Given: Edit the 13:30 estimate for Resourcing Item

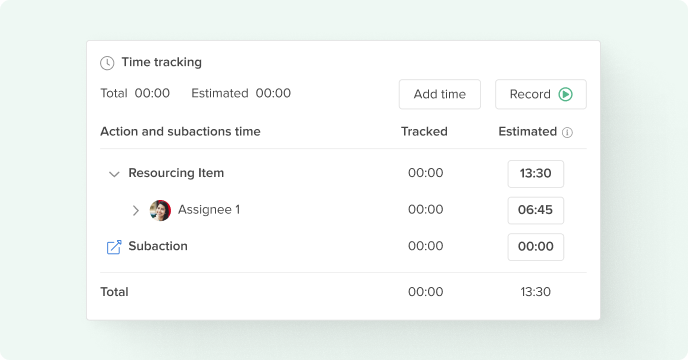Looking at the screenshot, I should tap(536, 174).
